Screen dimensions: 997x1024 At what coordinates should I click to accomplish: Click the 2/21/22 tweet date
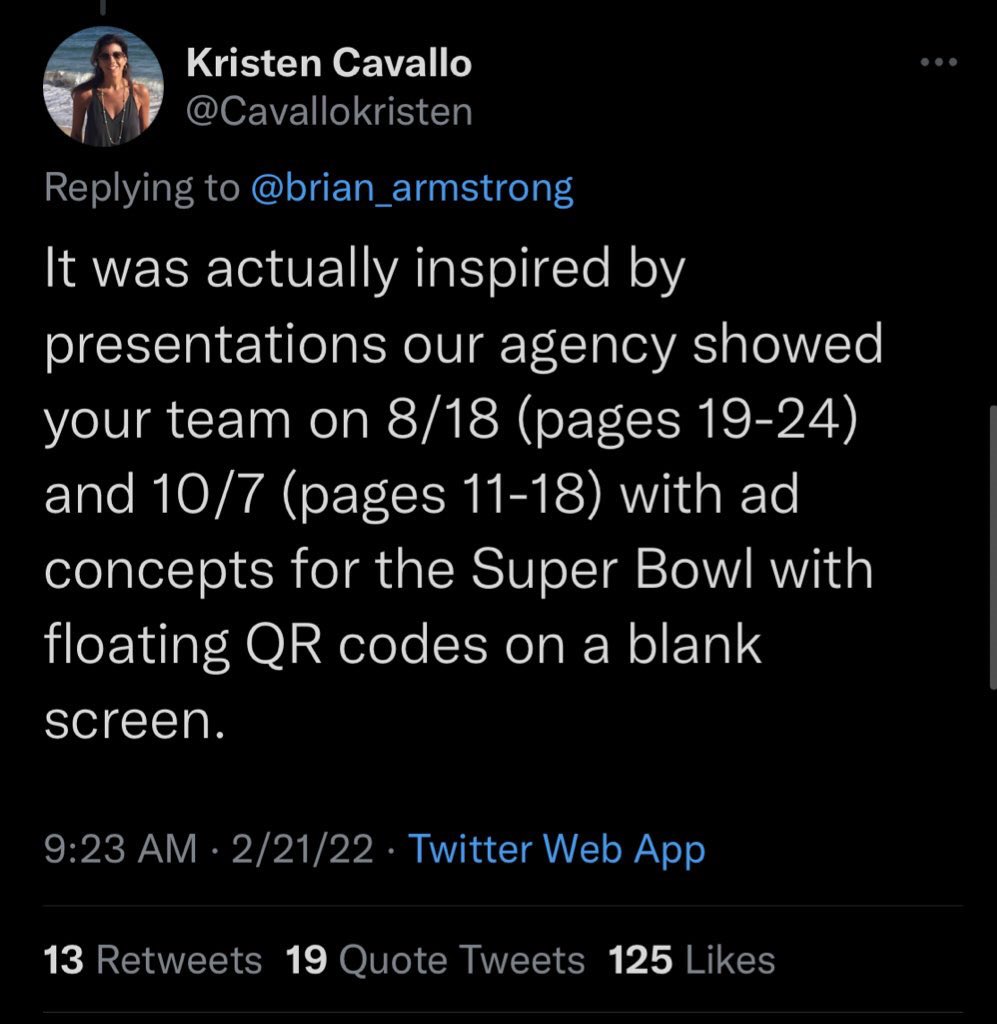(301, 849)
